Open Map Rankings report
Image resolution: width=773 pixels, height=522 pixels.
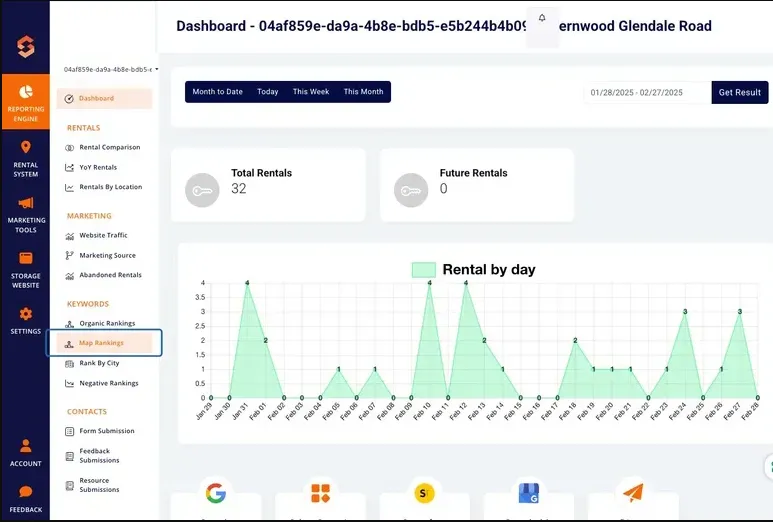point(105,343)
